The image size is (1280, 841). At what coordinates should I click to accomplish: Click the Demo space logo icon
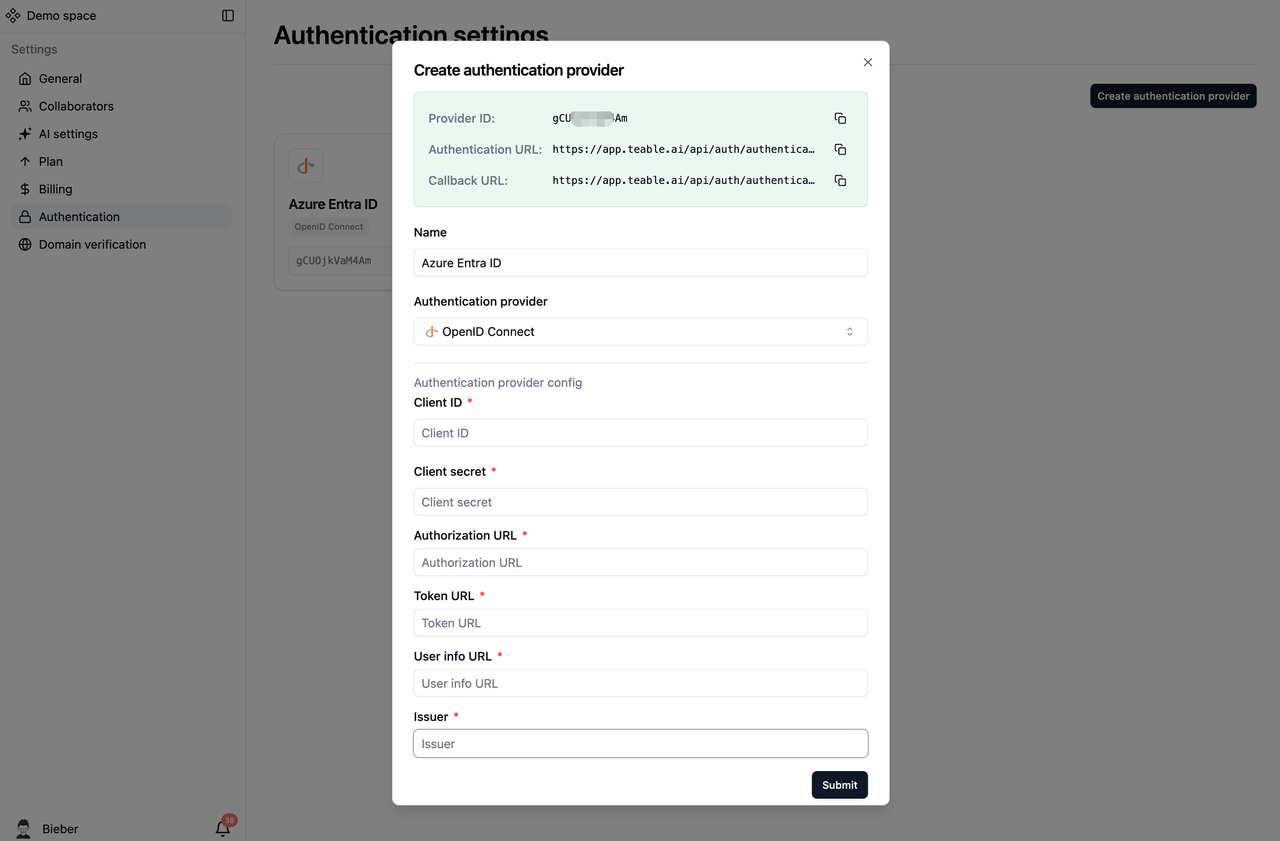(13, 16)
